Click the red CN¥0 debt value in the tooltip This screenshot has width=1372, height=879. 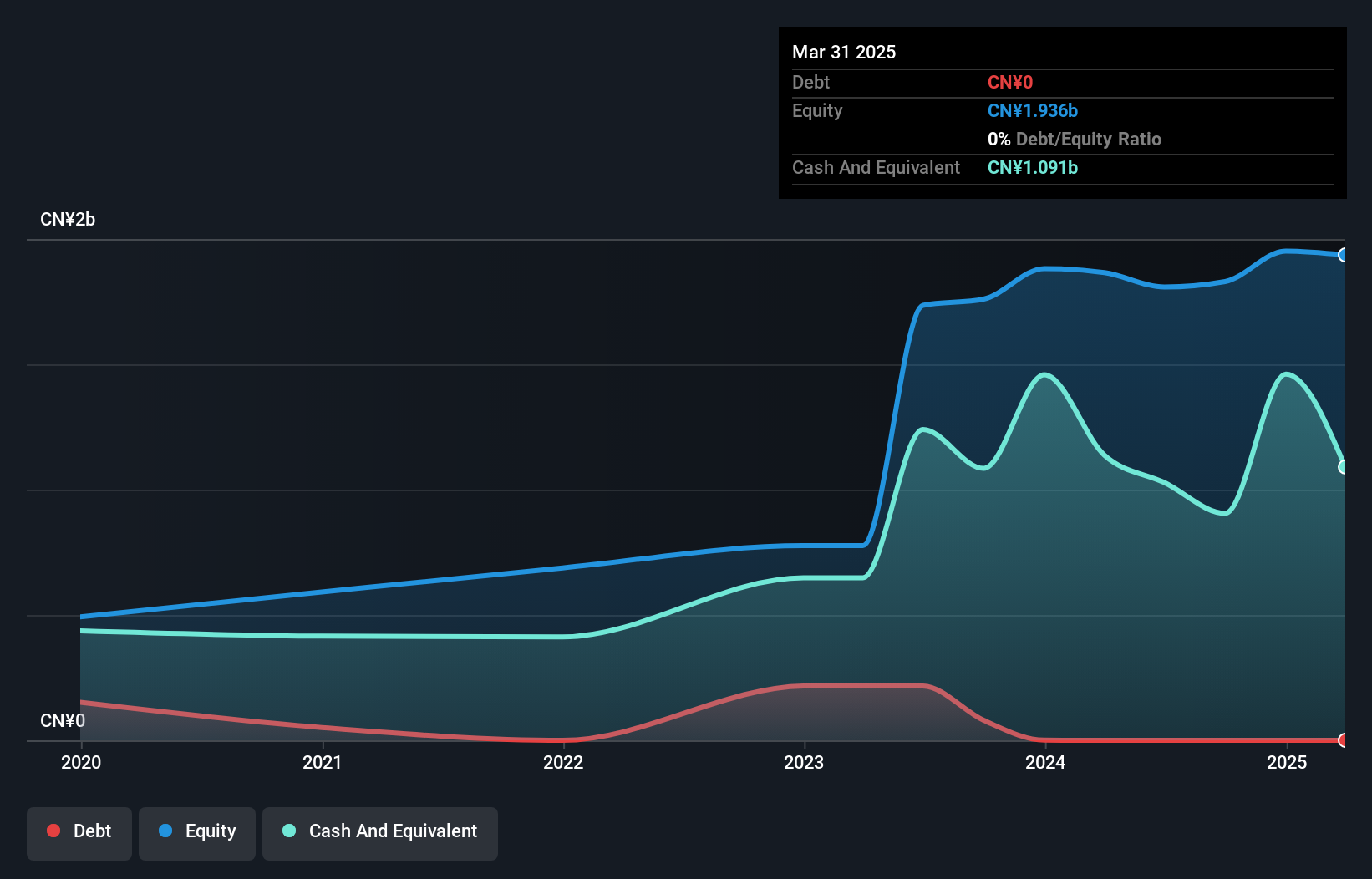tap(1010, 82)
